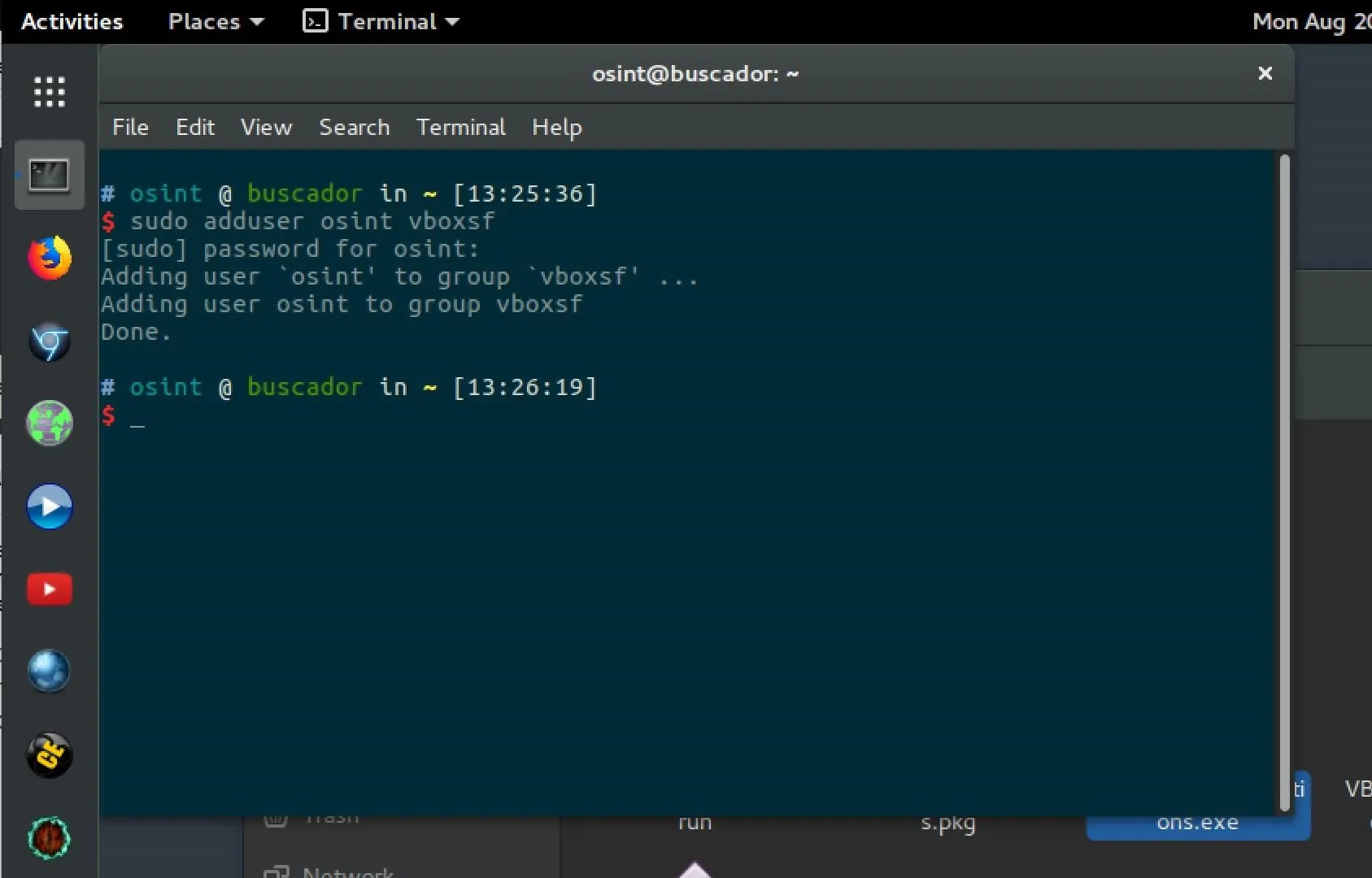Click the Terminal icon in the dock
Viewport: 1372px width, 878px height.
coord(50,175)
